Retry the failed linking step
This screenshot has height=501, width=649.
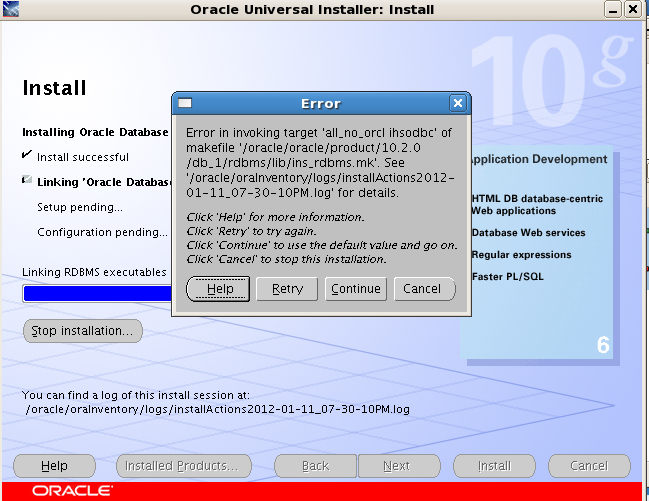(287, 289)
